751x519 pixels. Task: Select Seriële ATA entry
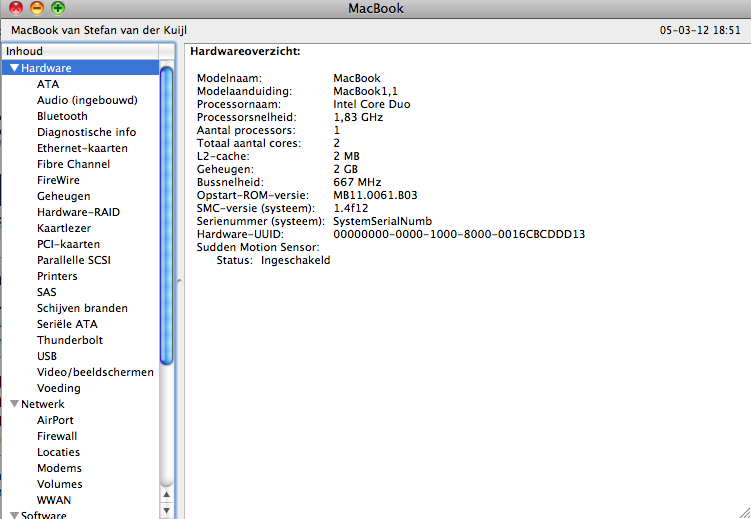(67, 324)
